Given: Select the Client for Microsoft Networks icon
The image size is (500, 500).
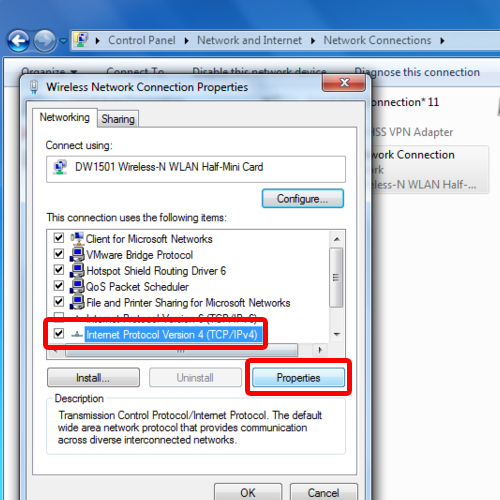Looking at the screenshot, I should (77, 239).
